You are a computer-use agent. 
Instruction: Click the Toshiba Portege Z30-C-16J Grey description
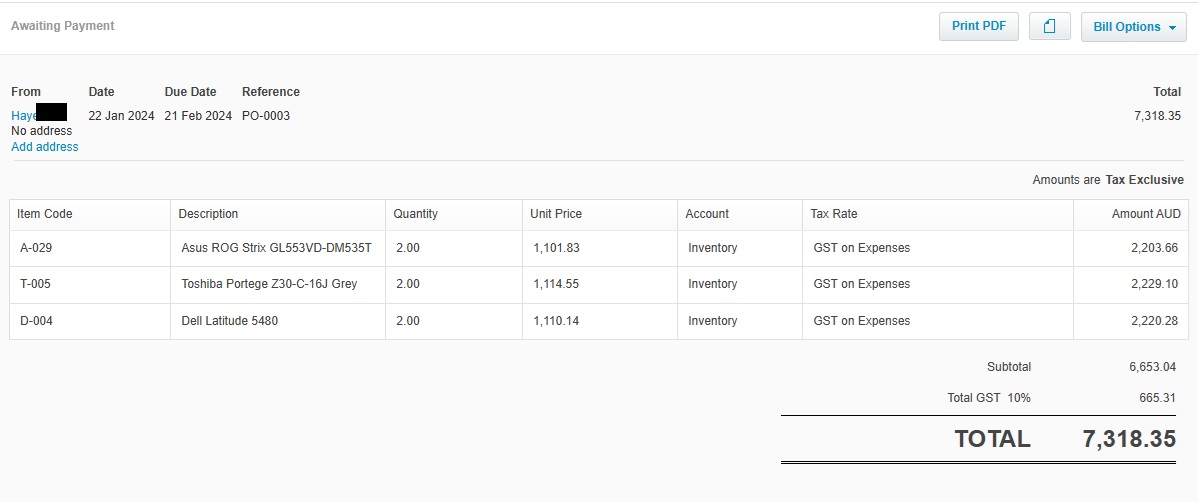click(x=269, y=284)
